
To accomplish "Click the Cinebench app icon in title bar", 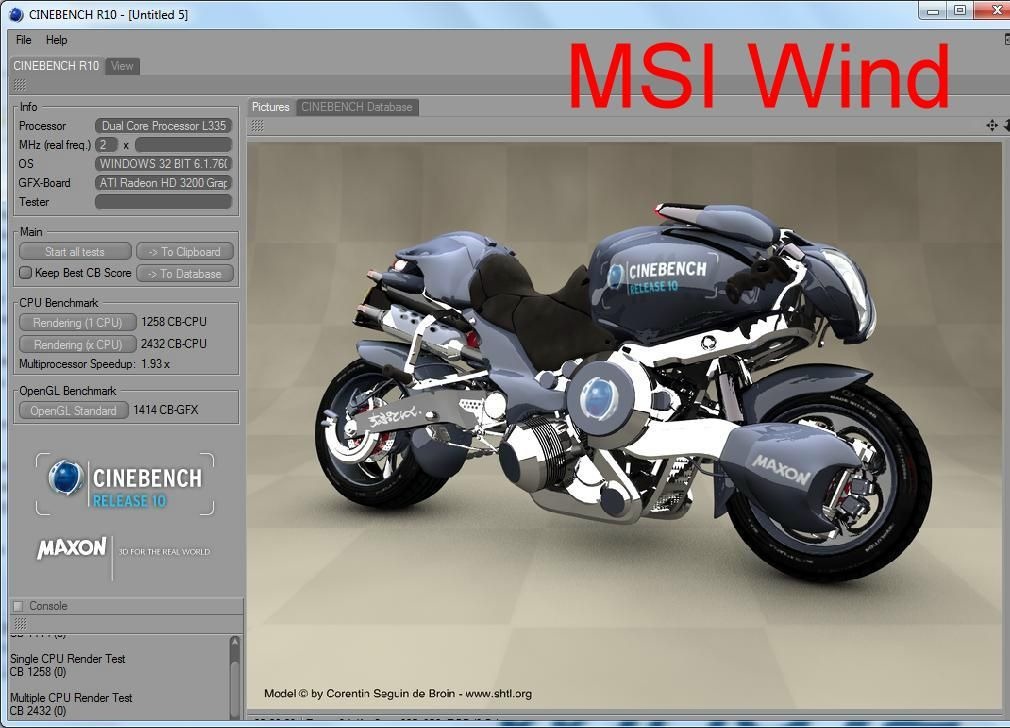I will (15, 14).
